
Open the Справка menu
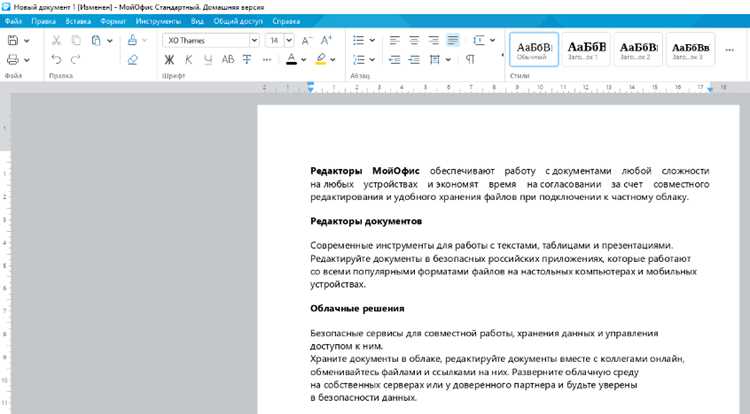click(286, 21)
